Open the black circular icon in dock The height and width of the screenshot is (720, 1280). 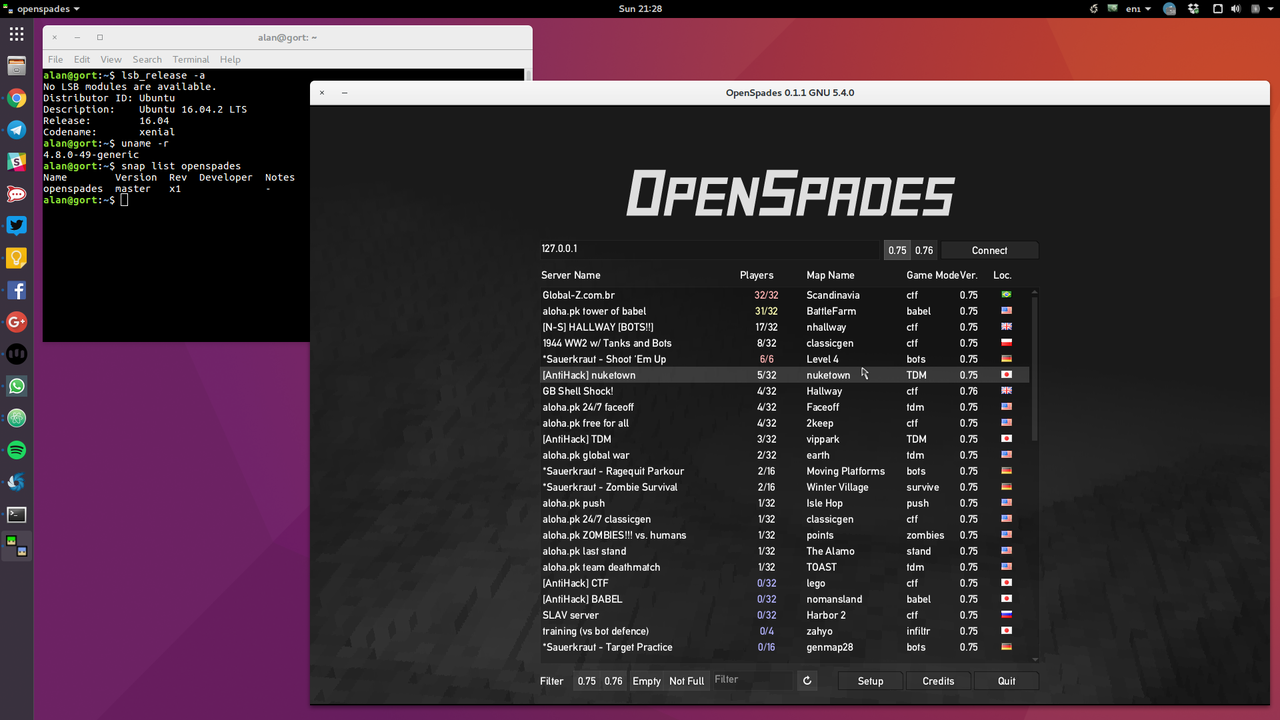(16, 354)
